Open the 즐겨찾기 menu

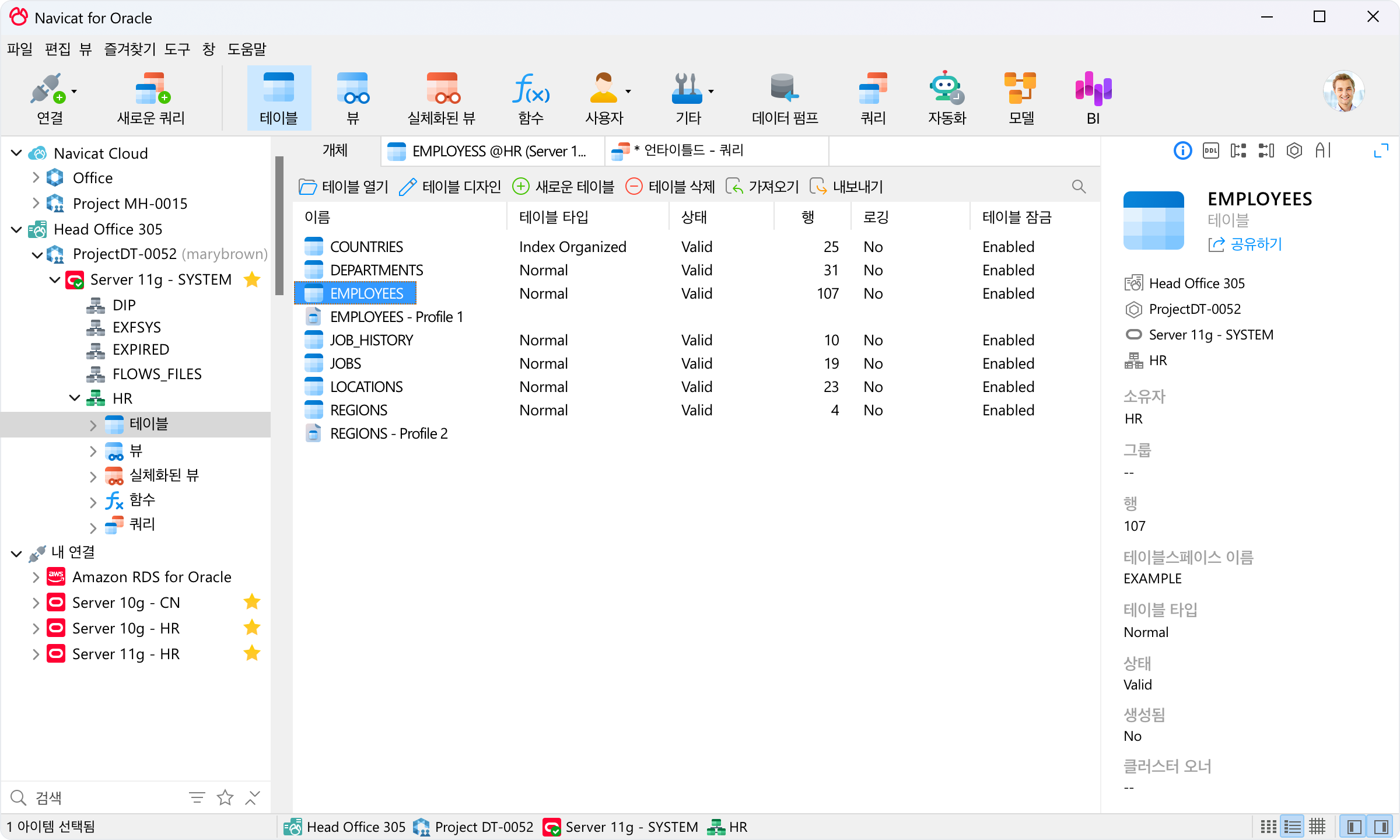tap(129, 49)
